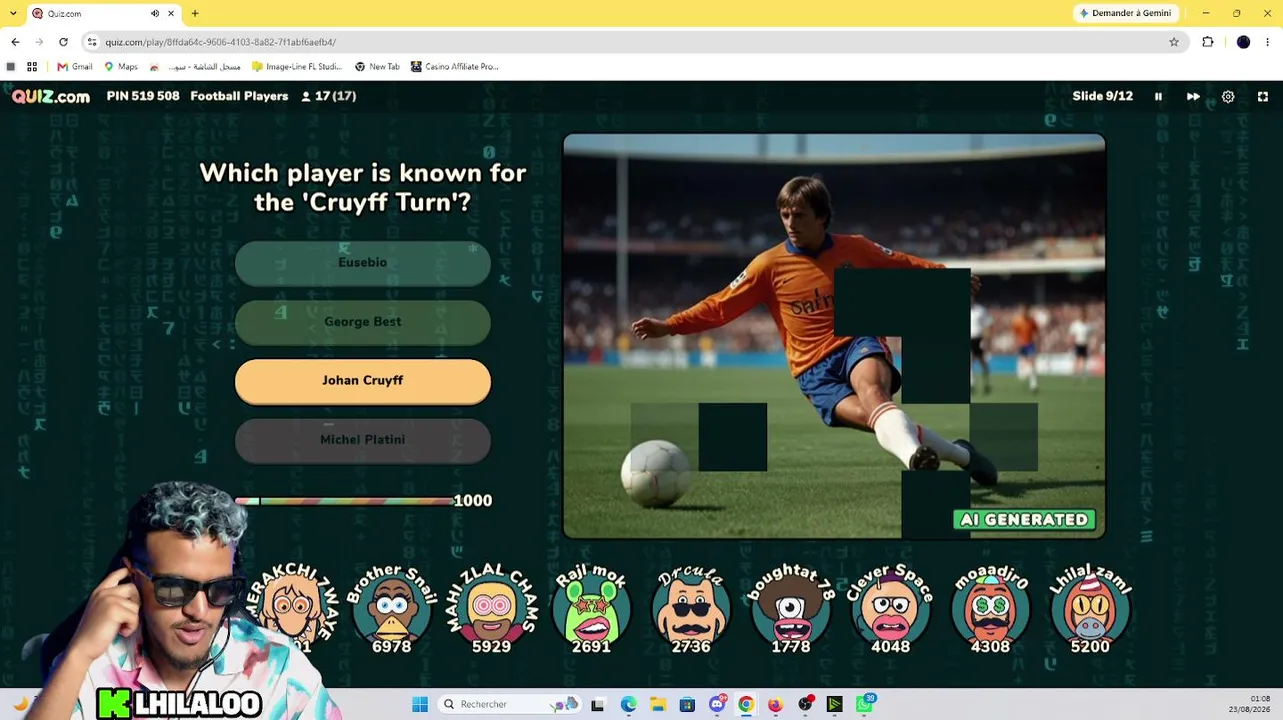1283x720 pixels.
Task: Open the Maps bookmark
Action: 121,67
